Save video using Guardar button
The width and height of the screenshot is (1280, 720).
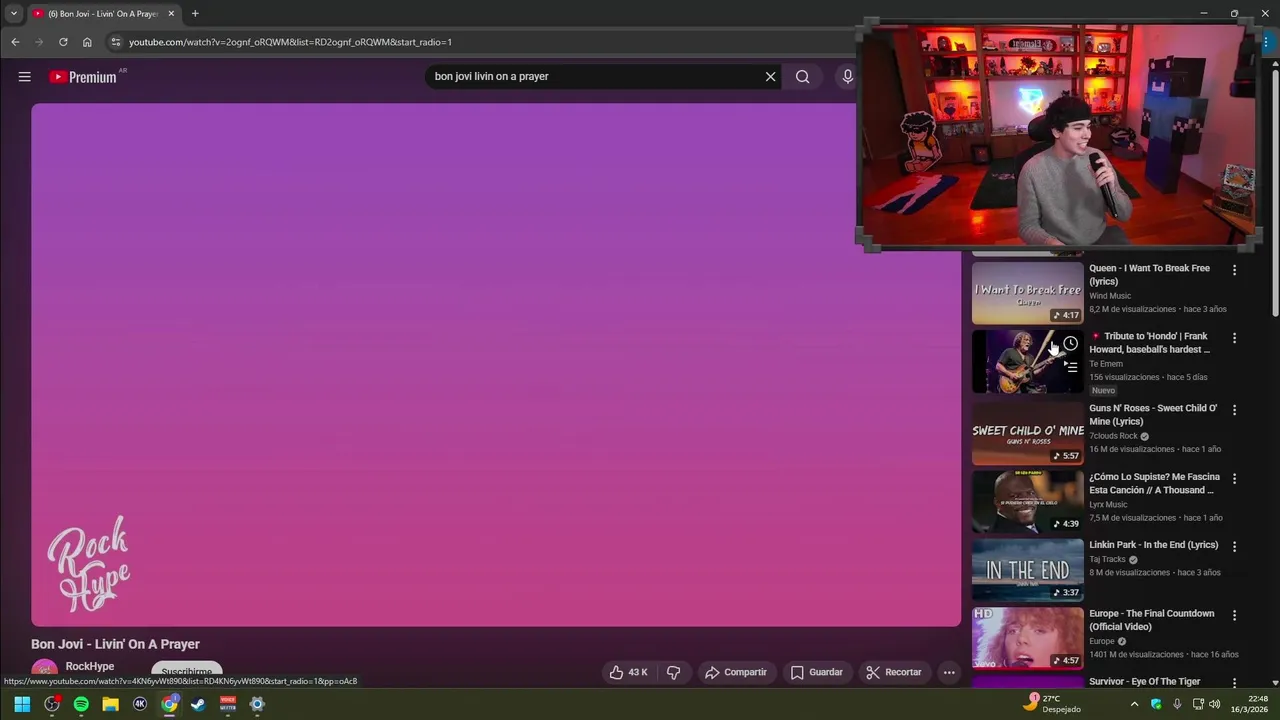pos(816,672)
